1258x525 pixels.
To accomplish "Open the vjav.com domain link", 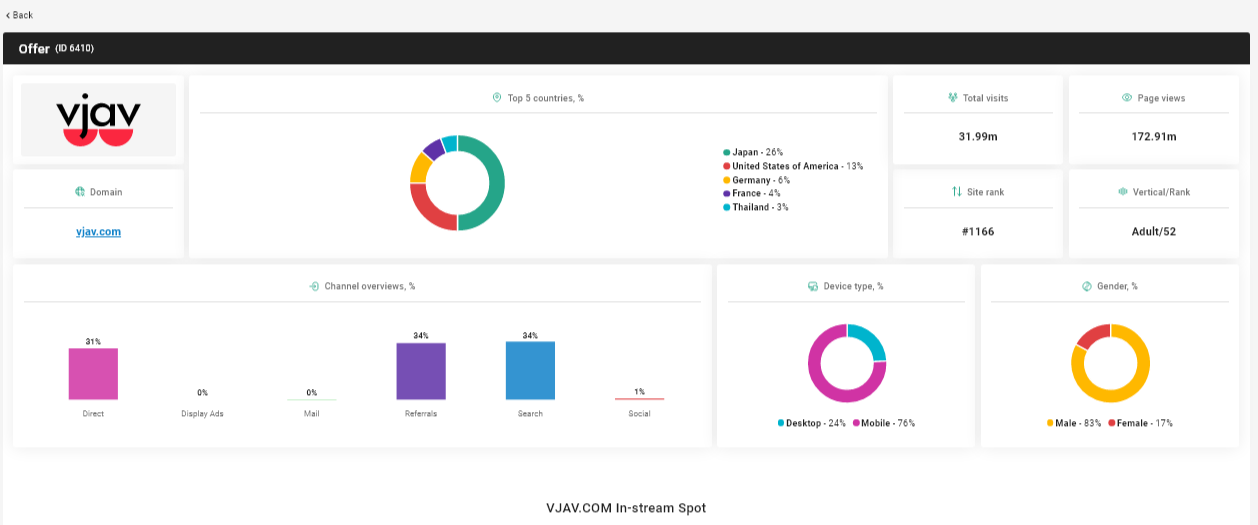I will 98,232.
